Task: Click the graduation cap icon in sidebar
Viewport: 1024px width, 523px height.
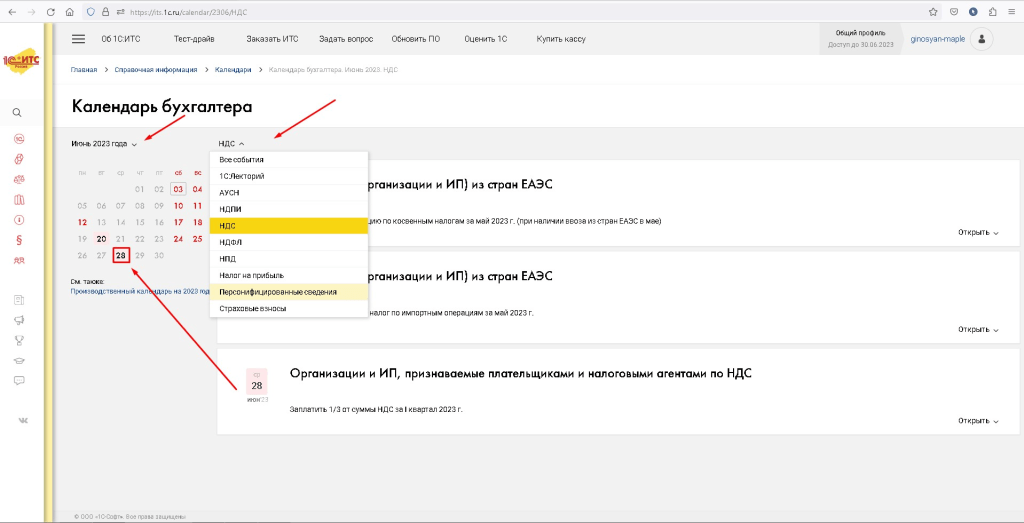Action: (x=18, y=360)
